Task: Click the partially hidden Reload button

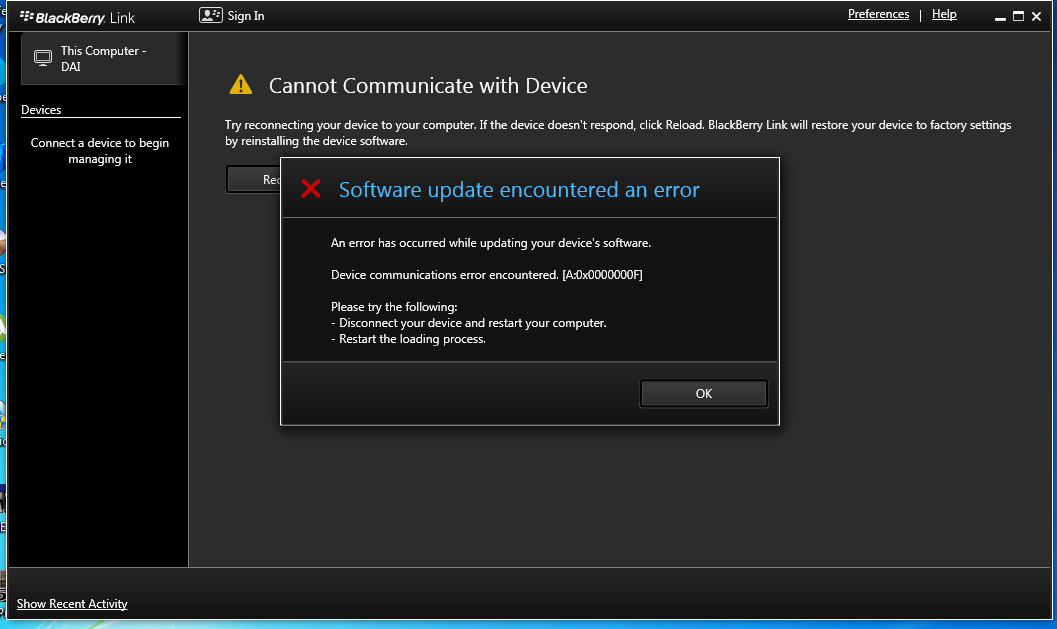Action: pos(253,179)
